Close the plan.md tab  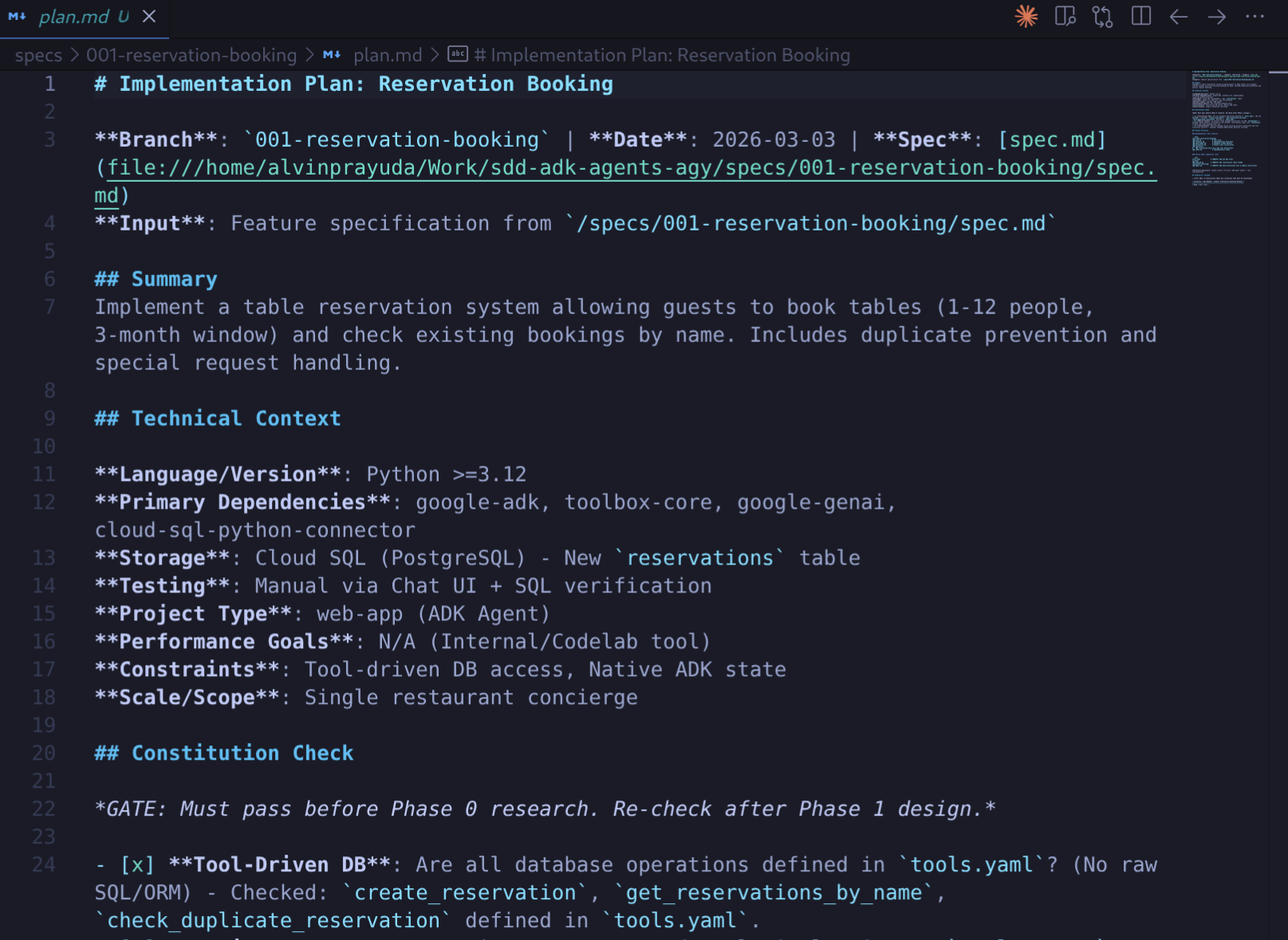[149, 17]
